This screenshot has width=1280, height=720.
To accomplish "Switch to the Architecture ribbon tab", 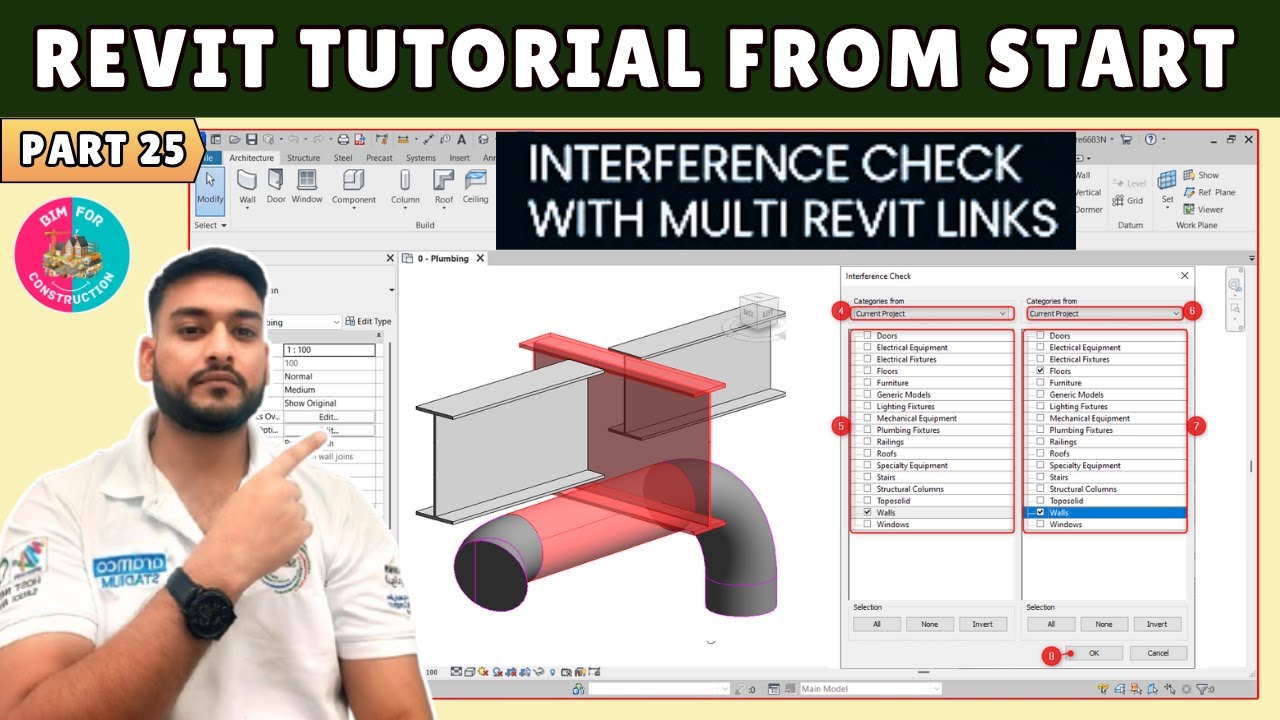I will pos(251,158).
